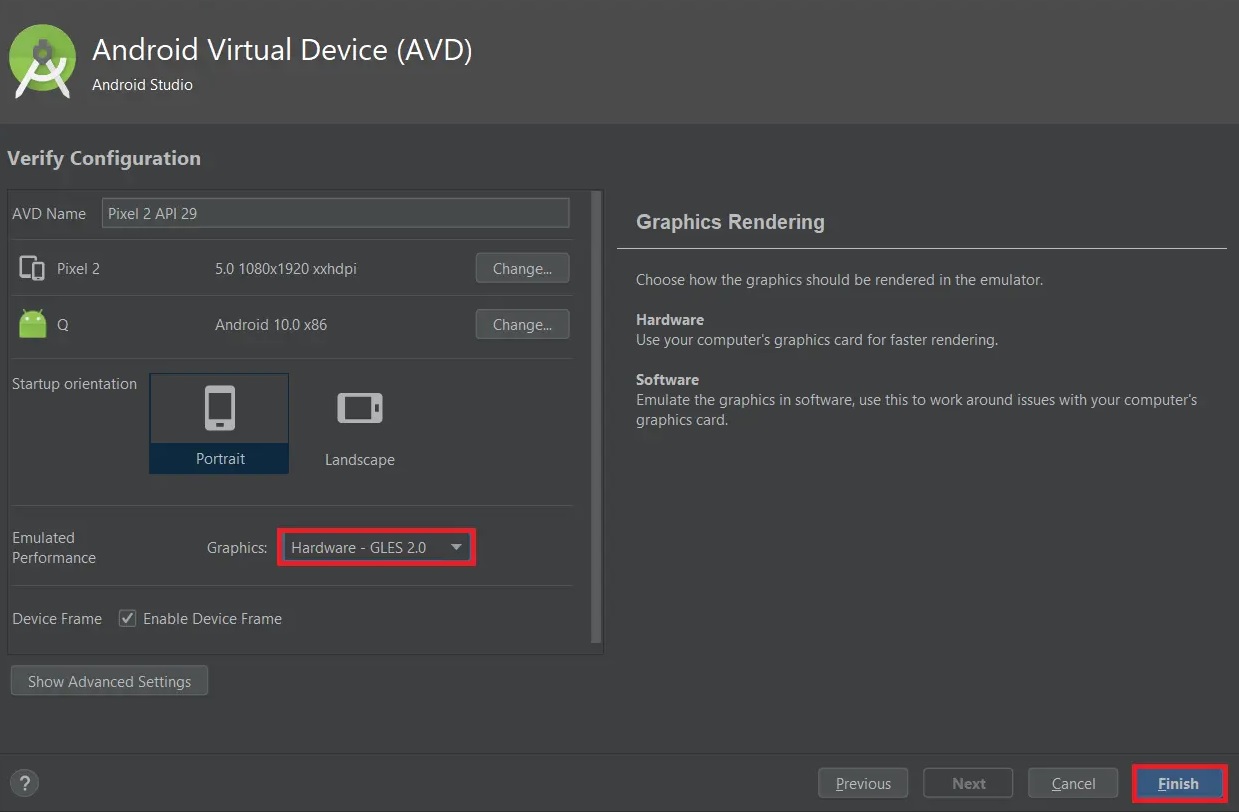This screenshot has width=1239, height=812.
Task: Click the Next button
Action: [x=968, y=783]
